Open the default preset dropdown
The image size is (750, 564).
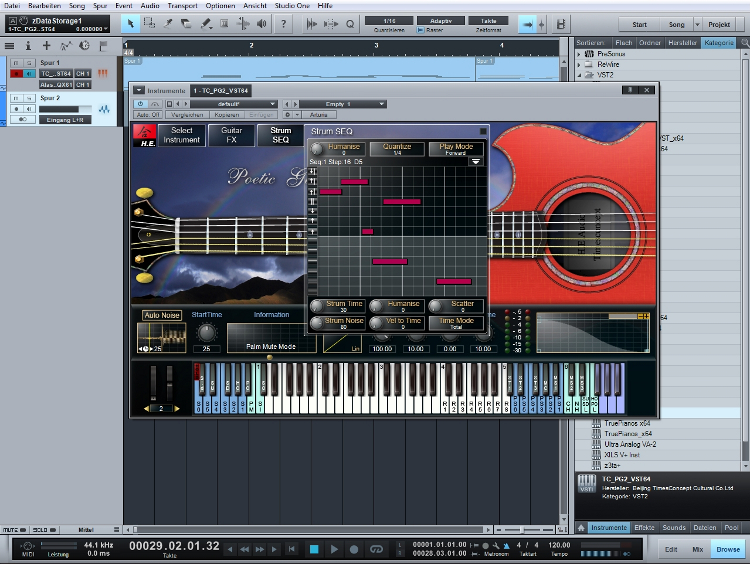(x=234, y=104)
